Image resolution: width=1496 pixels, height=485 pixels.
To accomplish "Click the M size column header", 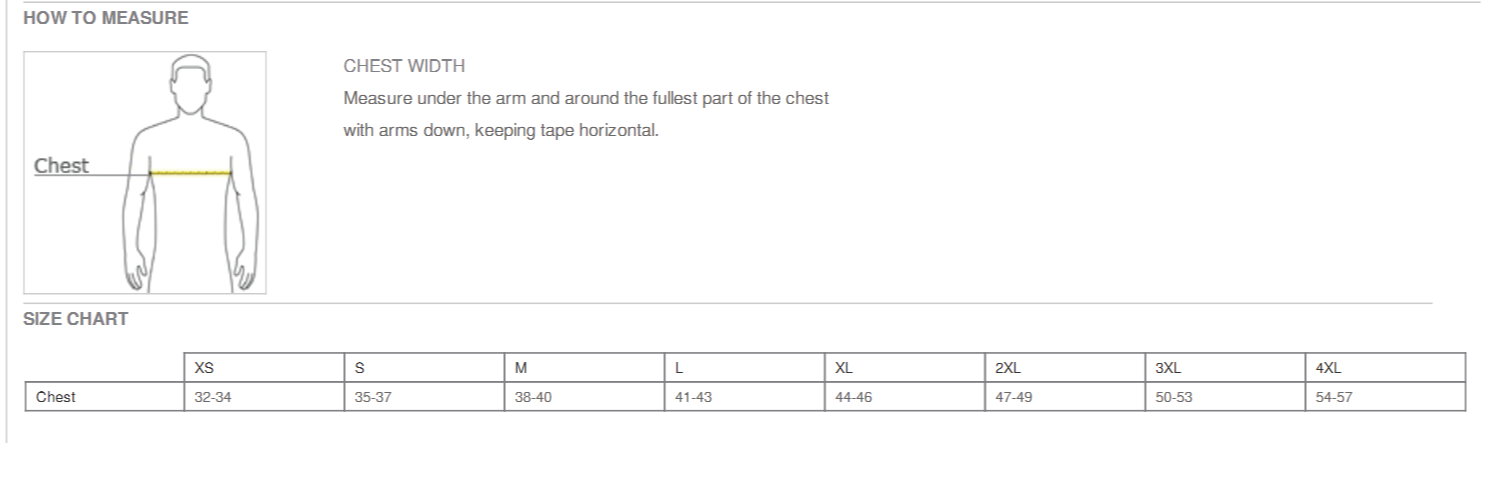I will 584,368.
